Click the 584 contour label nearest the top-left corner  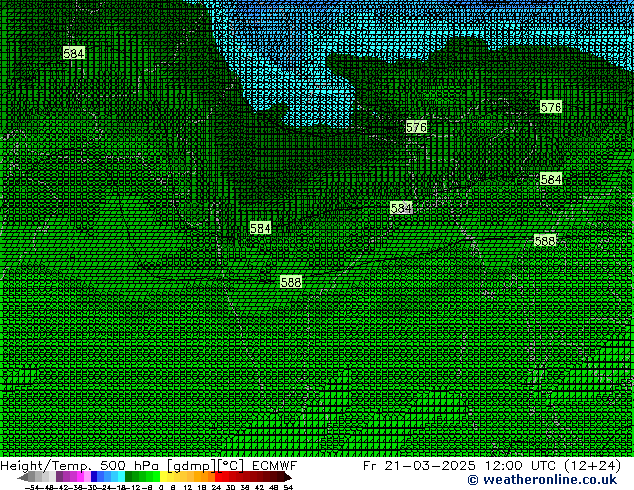click(74, 53)
